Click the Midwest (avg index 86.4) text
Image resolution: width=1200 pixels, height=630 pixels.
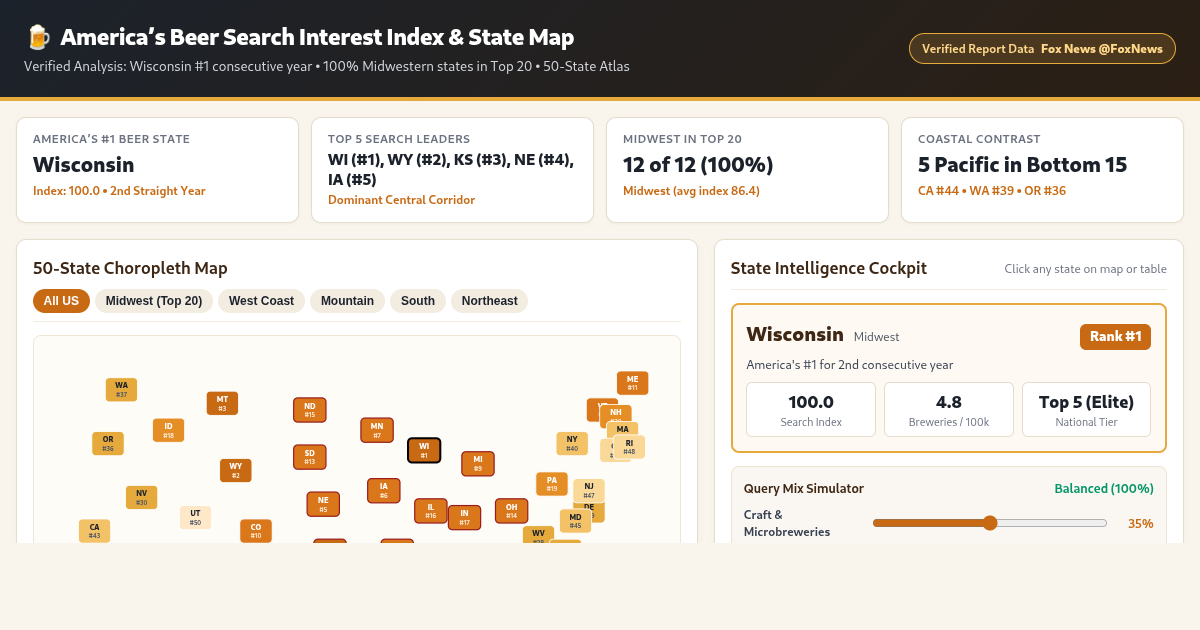[x=691, y=190]
